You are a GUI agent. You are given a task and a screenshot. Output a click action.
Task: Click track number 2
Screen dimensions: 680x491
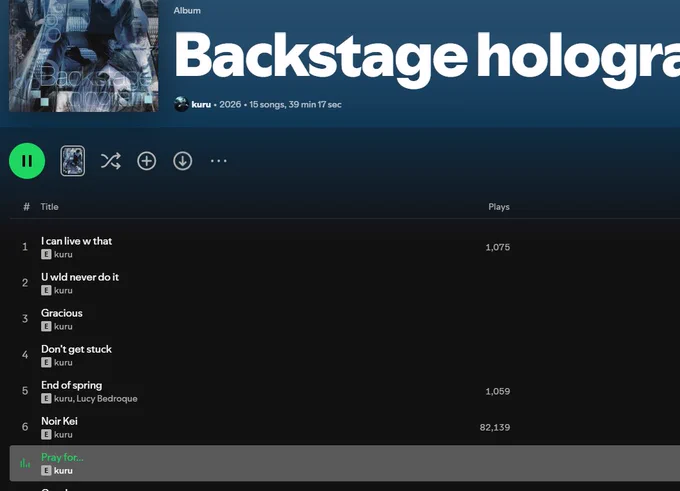(x=25, y=283)
